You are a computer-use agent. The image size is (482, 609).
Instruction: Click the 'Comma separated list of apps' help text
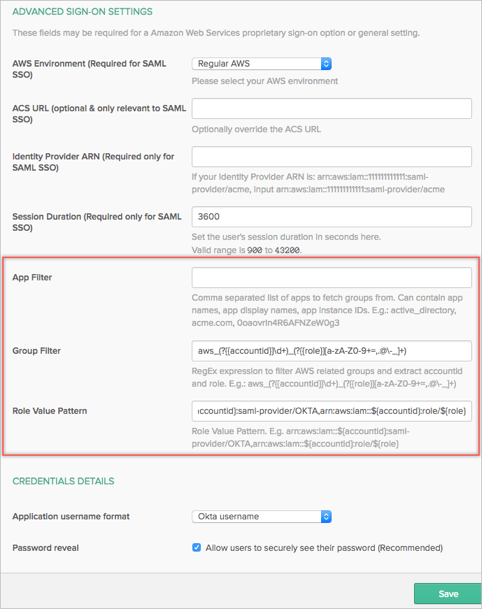327,310
